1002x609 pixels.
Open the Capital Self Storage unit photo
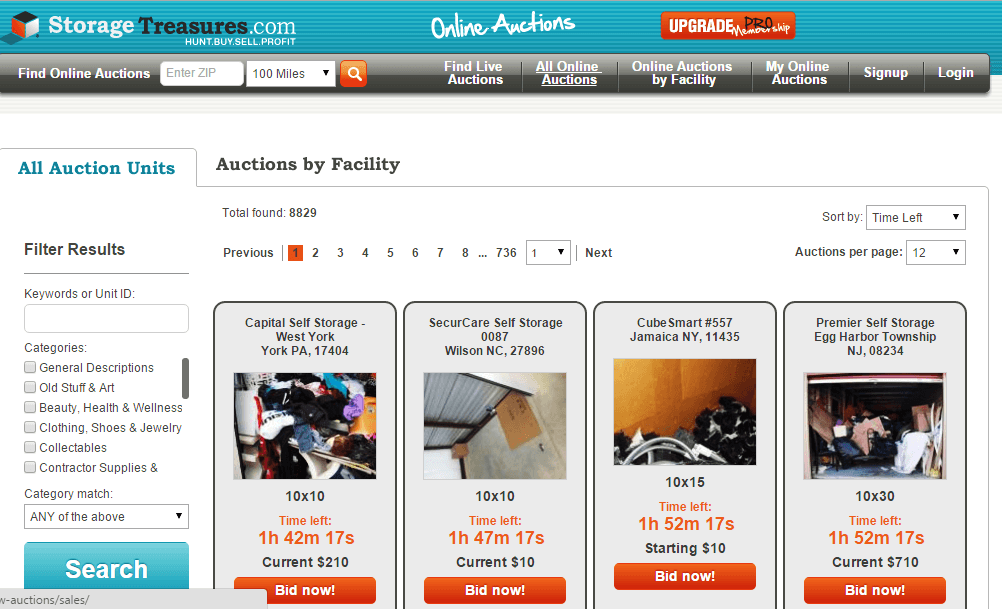pos(305,426)
